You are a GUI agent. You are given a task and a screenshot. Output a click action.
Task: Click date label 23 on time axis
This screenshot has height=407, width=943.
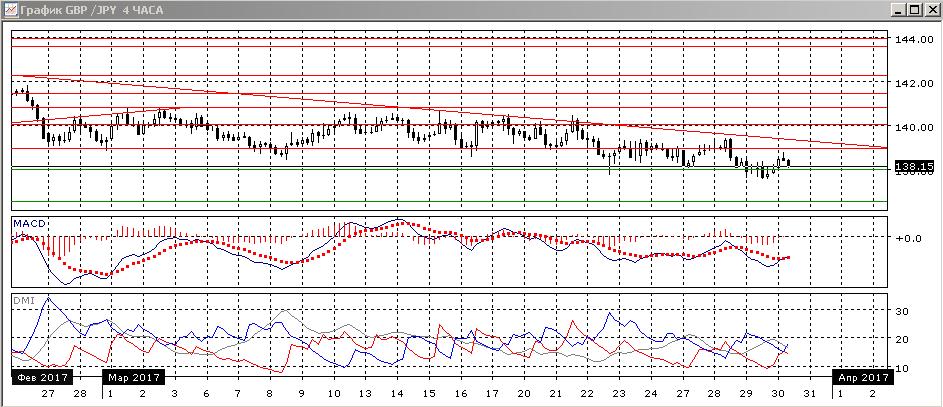pyautogui.click(x=619, y=394)
